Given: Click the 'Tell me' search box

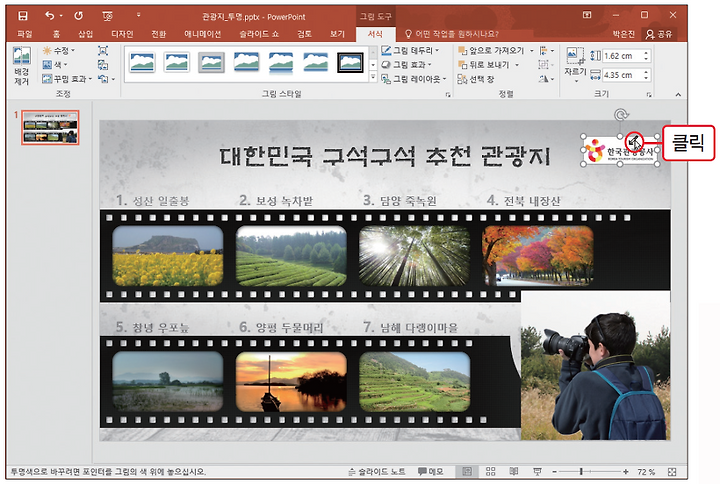Looking at the screenshot, I should click(452, 34).
